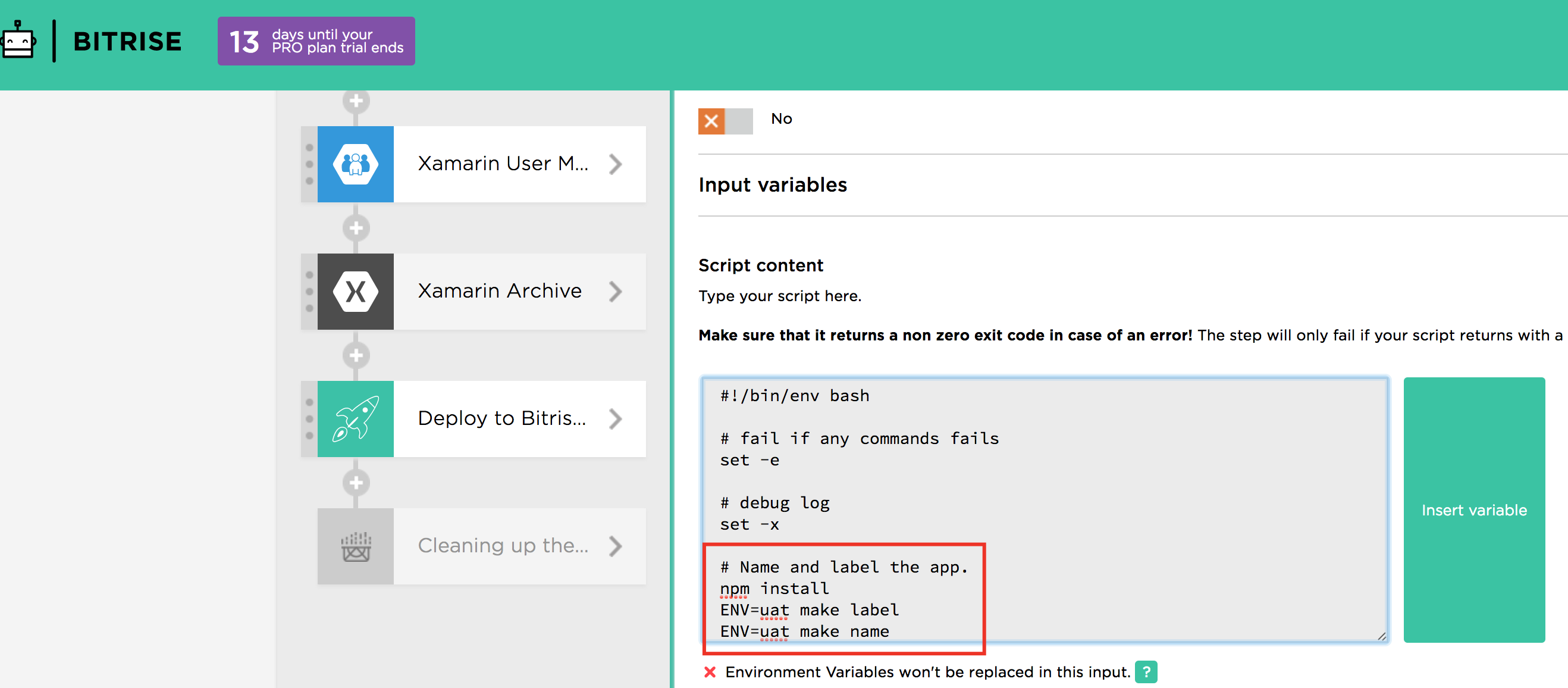Click the Cleaning up the... step title
The height and width of the screenshot is (688, 1568).
point(503,545)
